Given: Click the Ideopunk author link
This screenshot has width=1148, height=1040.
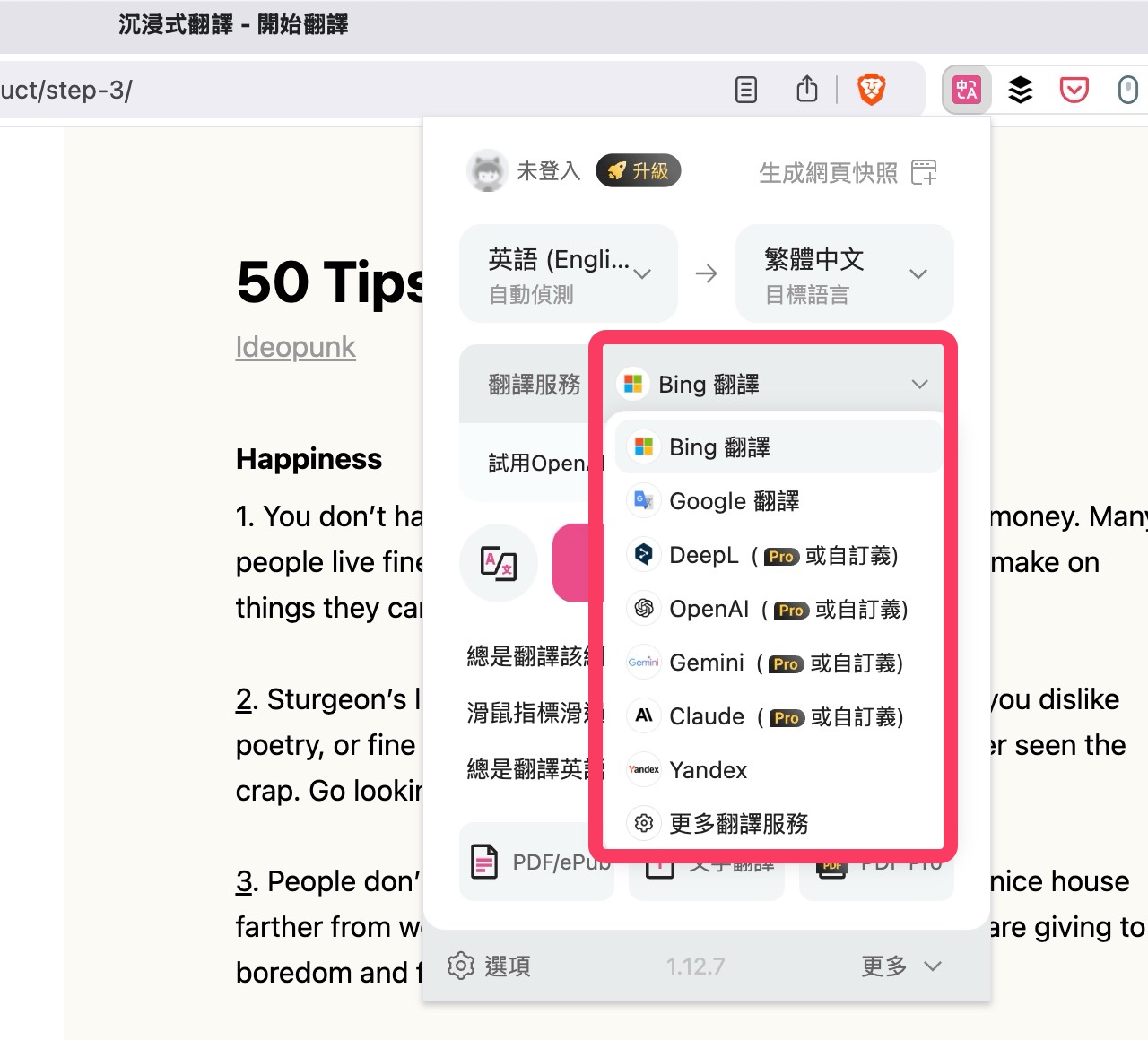Looking at the screenshot, I should click(295, 347).
